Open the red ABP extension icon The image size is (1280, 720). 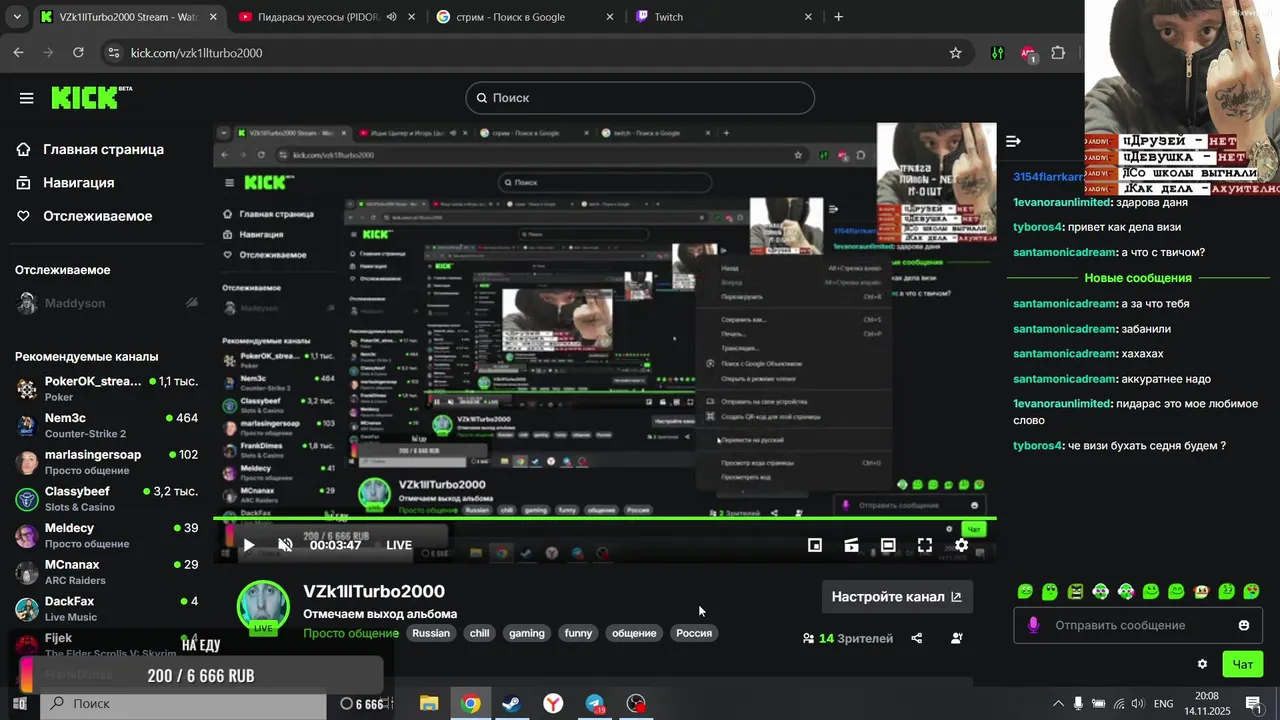tap(1028, 53)
